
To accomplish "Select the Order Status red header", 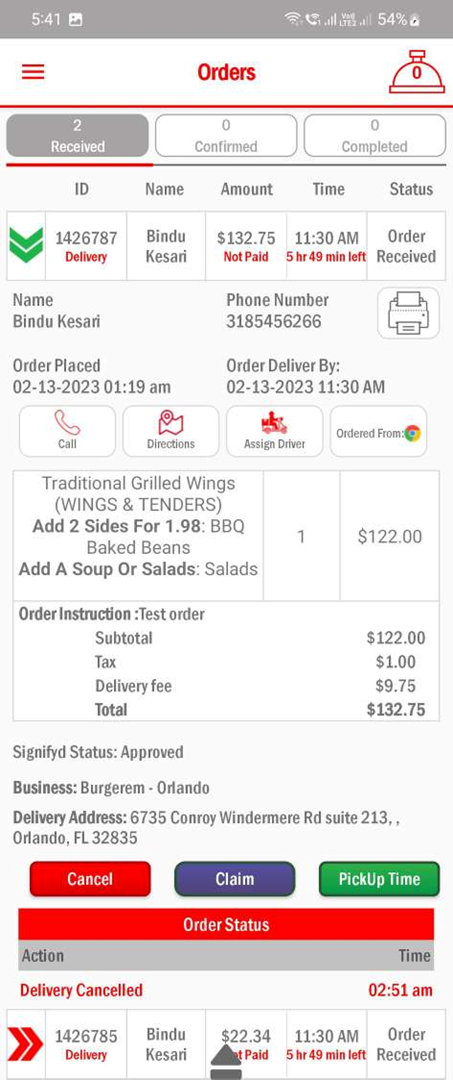I will pyautogui.click(x=226, y=924).
